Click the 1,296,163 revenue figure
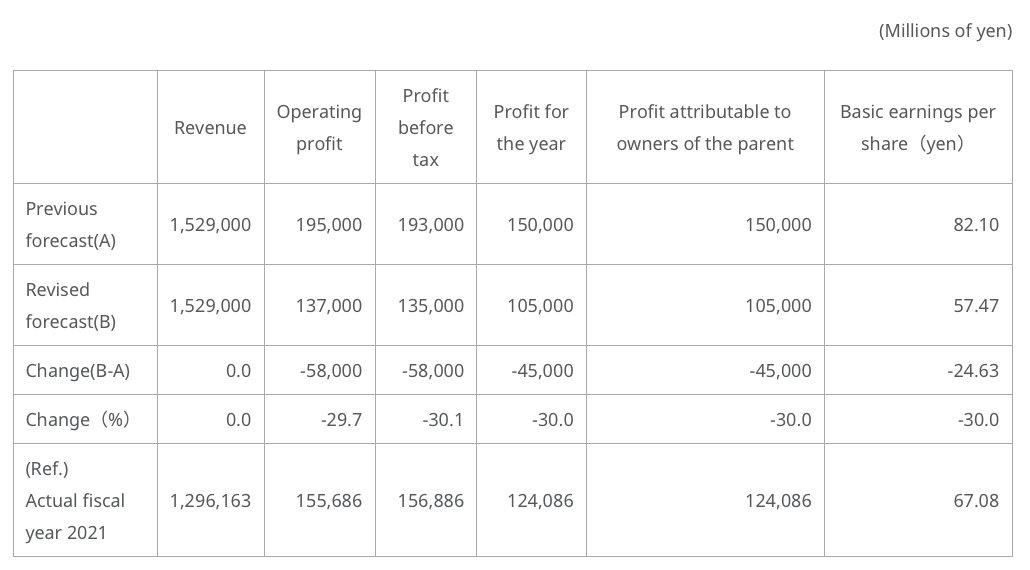The width and height of the screenshot is (1030, 570). click(x=211, y=500)
